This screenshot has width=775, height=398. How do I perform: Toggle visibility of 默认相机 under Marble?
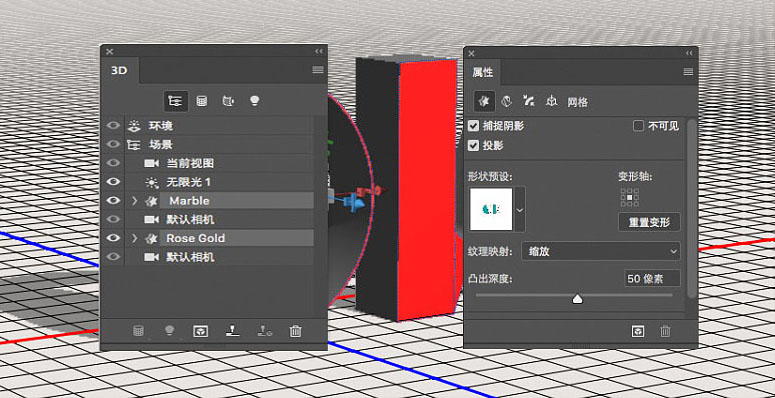pos(113,219)
